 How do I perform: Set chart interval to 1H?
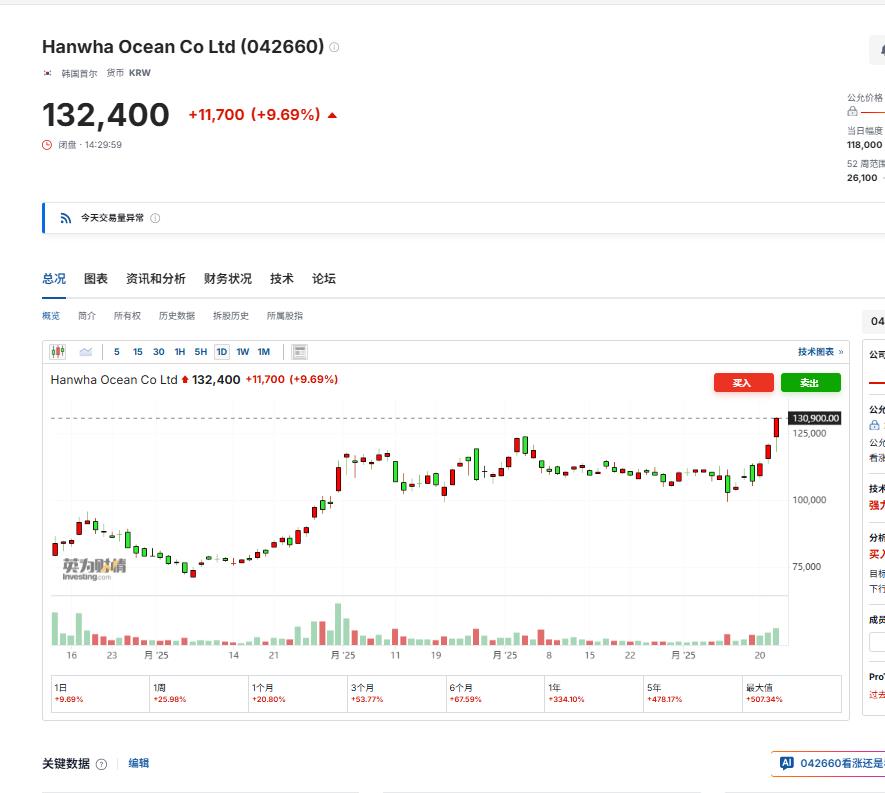click(180, 352)
